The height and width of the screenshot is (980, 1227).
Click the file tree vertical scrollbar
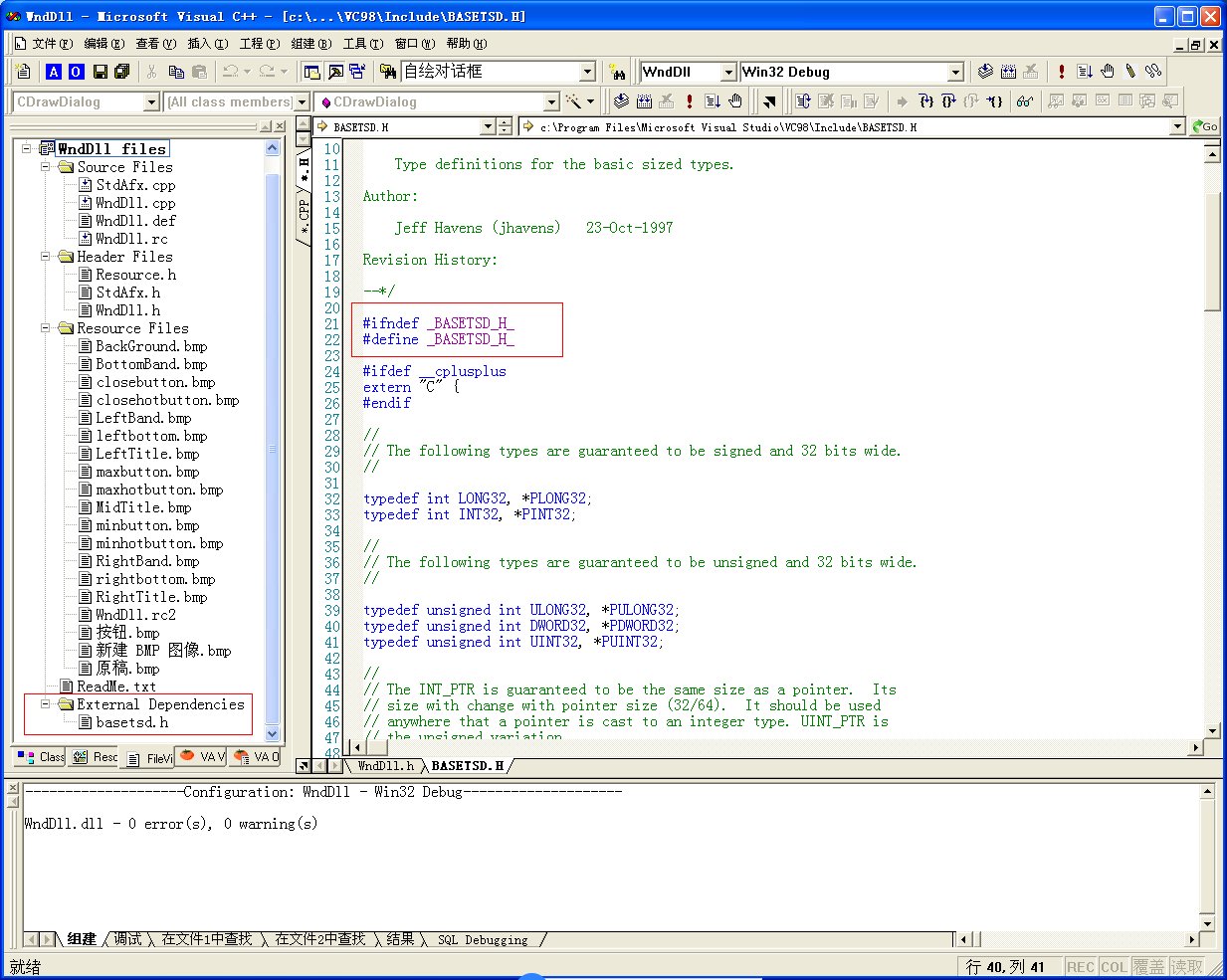point(273,441)
